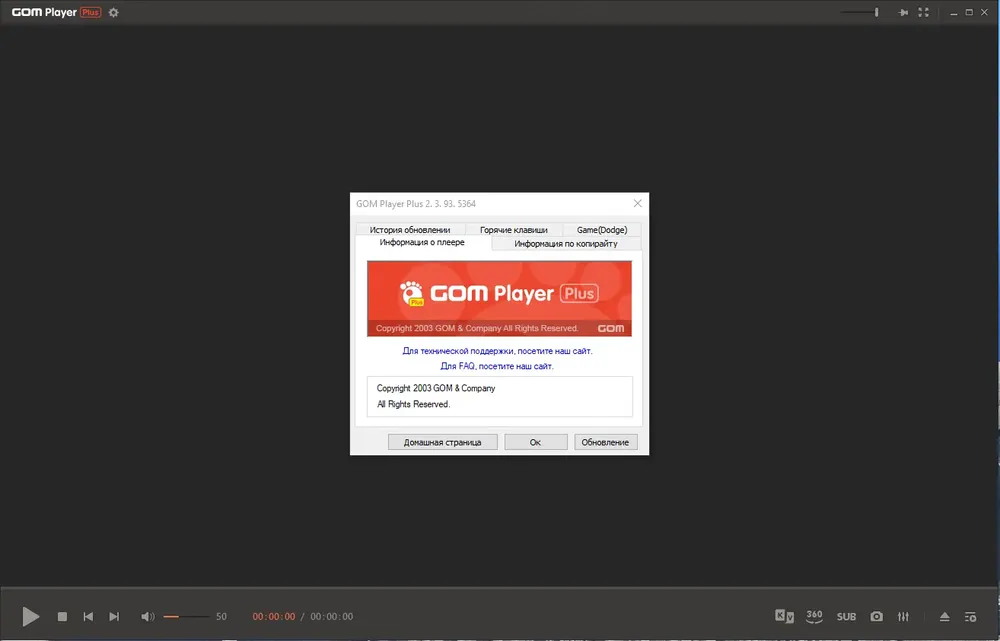Open settings via the gear icon
Viewport: 1000px width, 641px height.
[x=114, y=12]
